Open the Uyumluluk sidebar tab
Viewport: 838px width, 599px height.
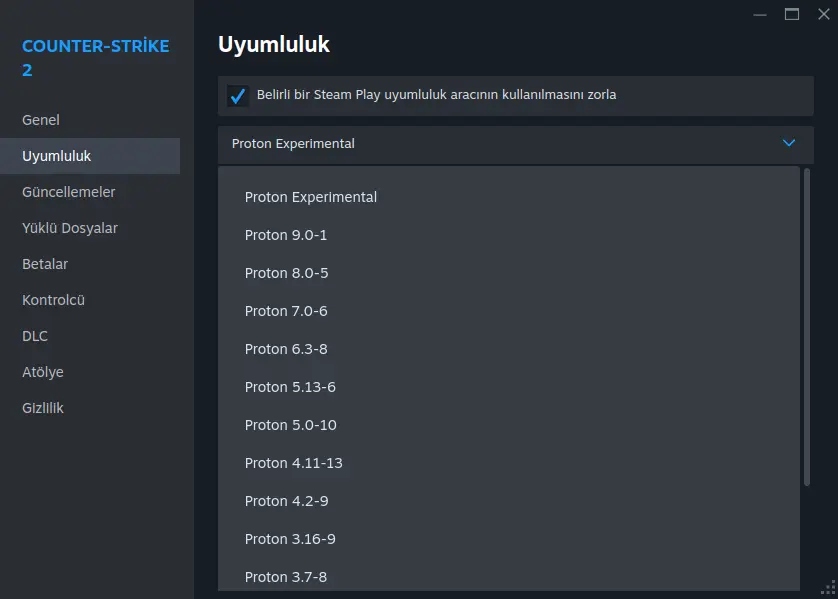pos(90,156)
